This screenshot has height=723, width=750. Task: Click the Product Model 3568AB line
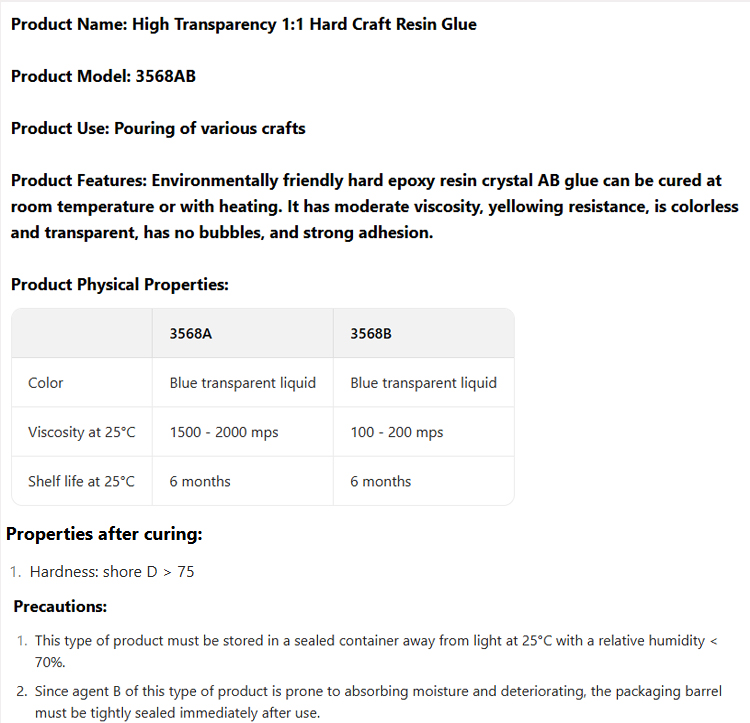tap(103, 76)
